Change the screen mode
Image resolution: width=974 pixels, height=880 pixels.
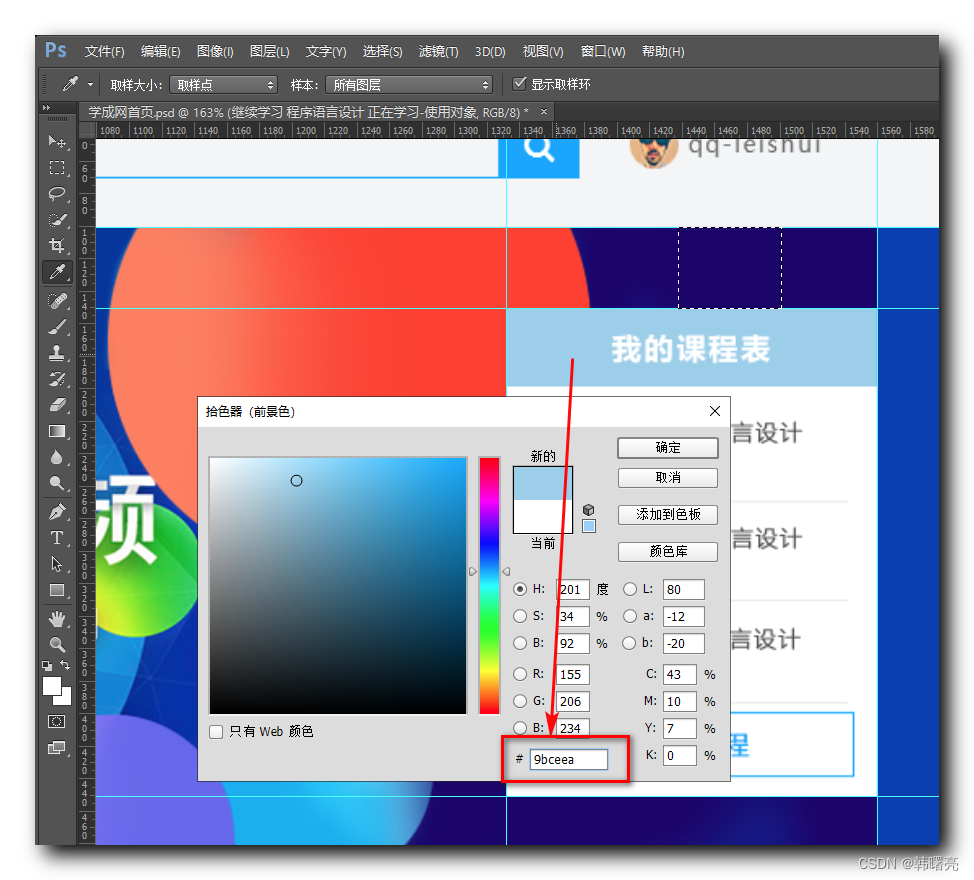point(57,748)
